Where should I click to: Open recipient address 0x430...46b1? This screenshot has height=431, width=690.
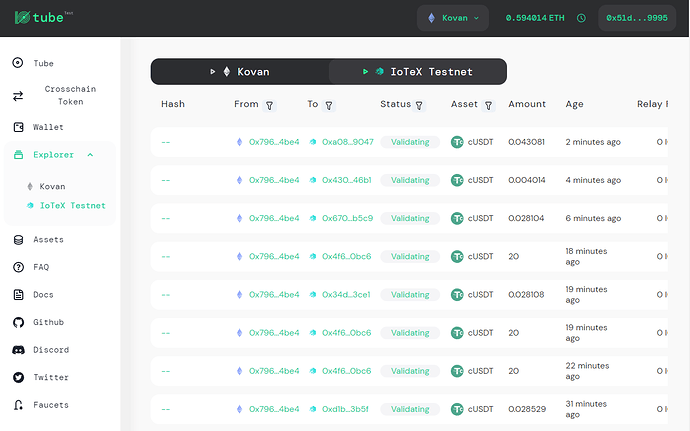[x=347, y=181]
